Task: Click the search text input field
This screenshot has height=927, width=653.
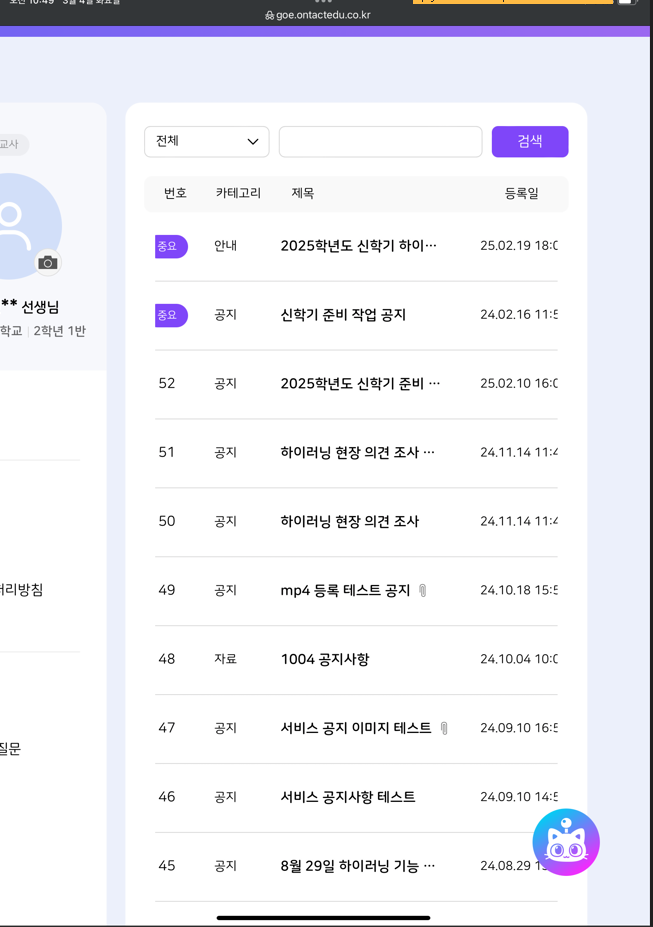Action: [x=380, y=142]
